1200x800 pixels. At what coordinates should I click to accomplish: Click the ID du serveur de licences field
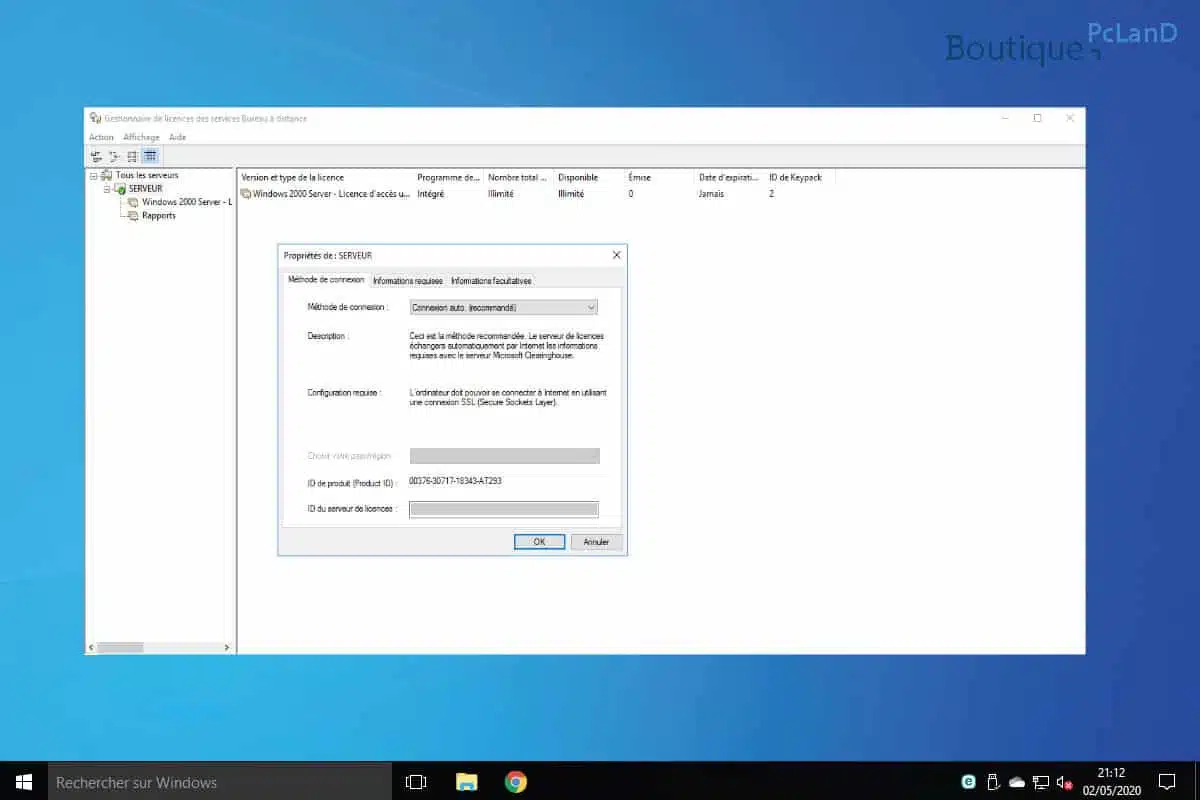[x=504, y=509]
